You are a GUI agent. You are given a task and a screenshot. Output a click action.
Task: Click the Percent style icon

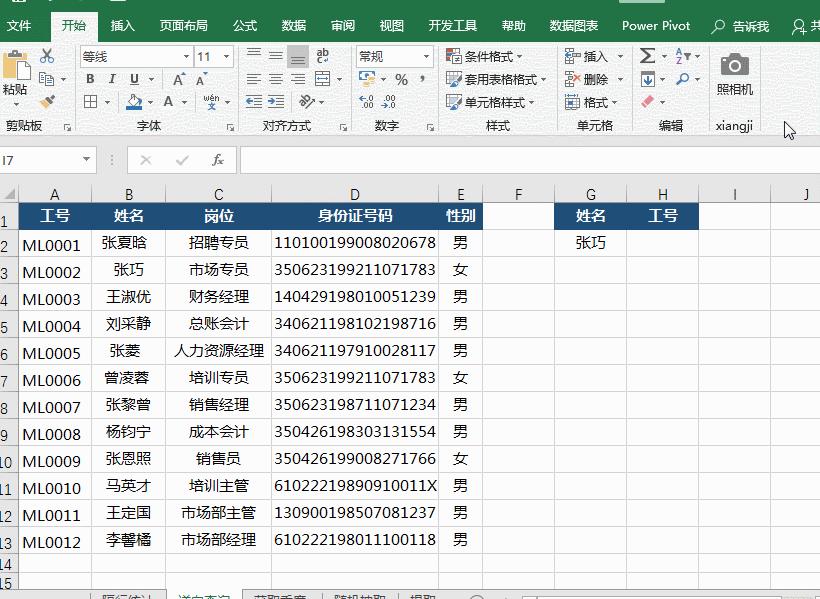click(401, 78)
